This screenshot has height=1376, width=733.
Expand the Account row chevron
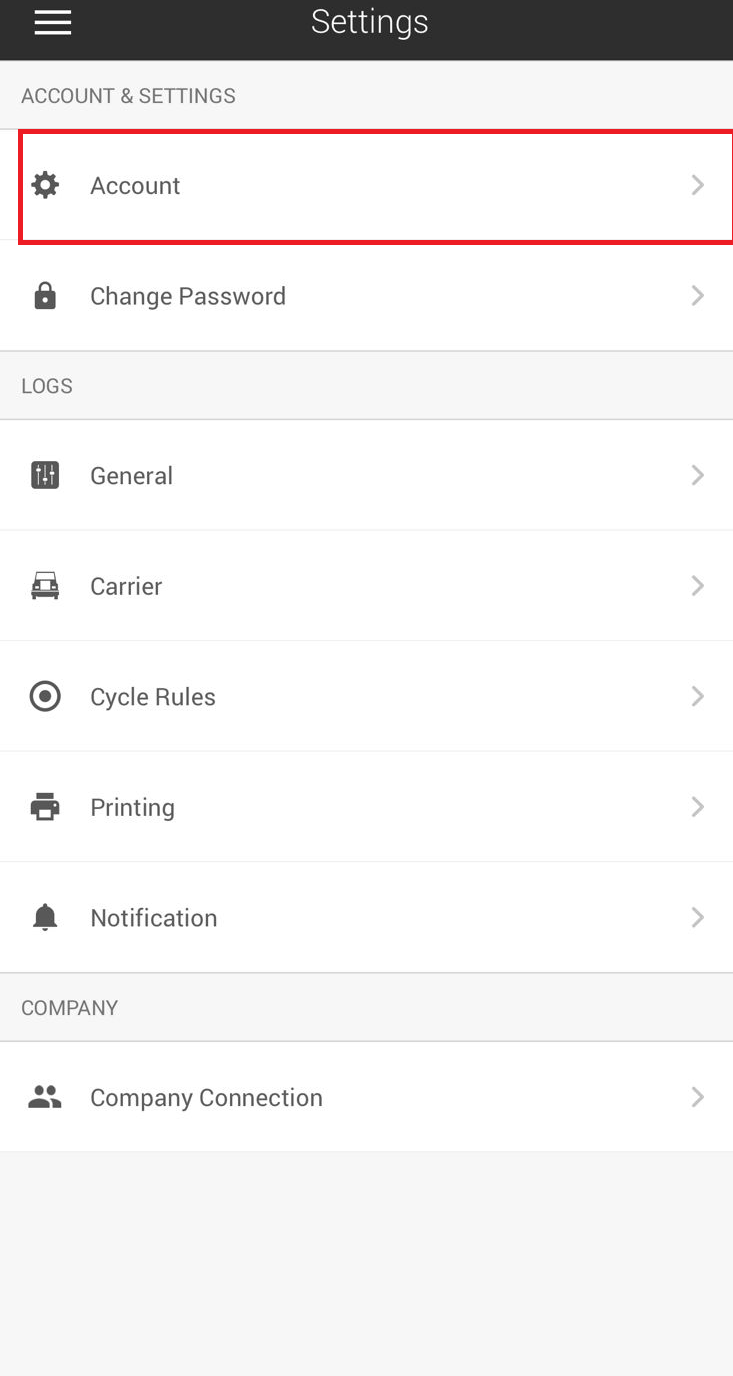(698, 185)
